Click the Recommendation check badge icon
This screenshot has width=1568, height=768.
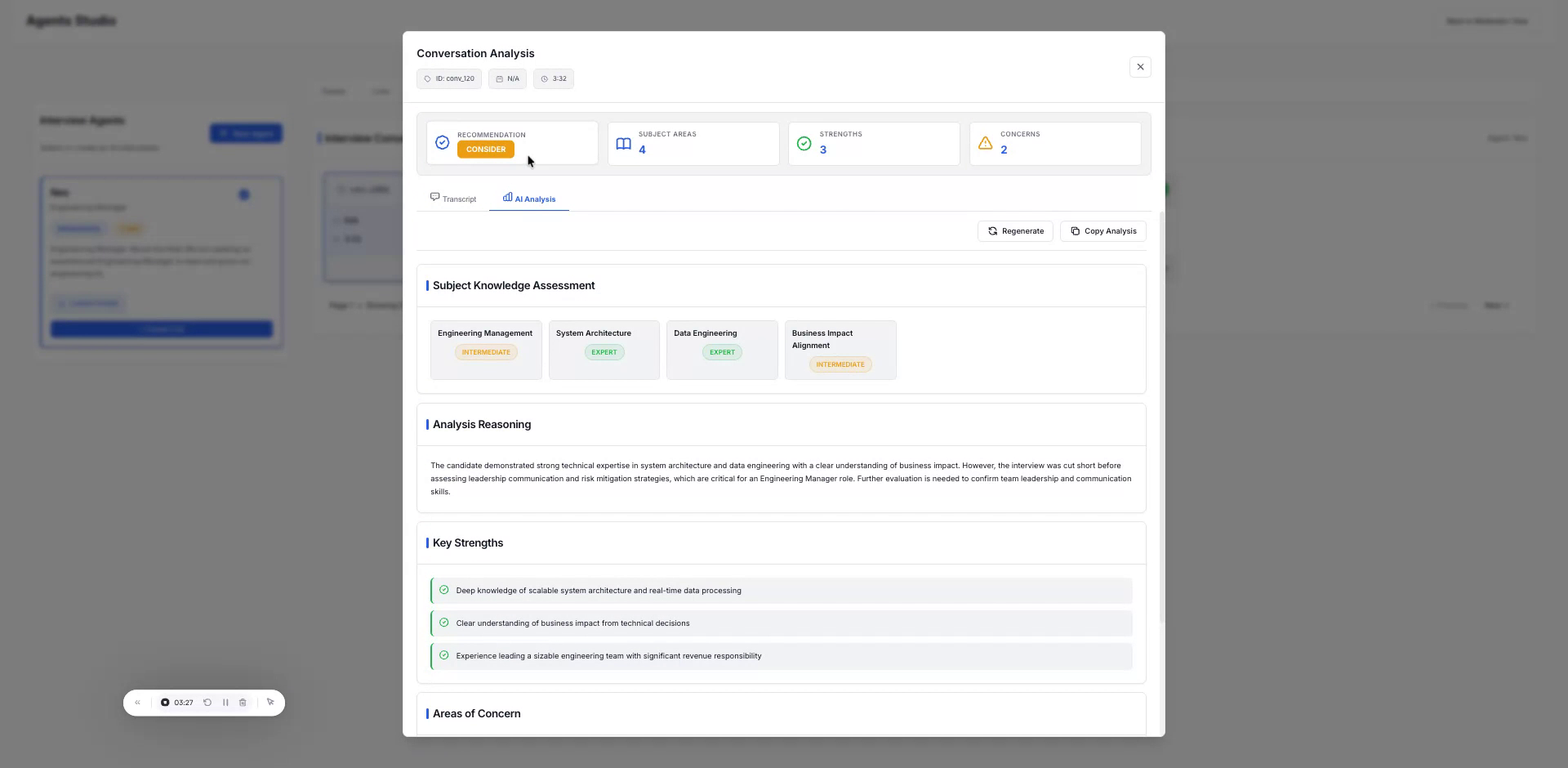coord(442,142)
